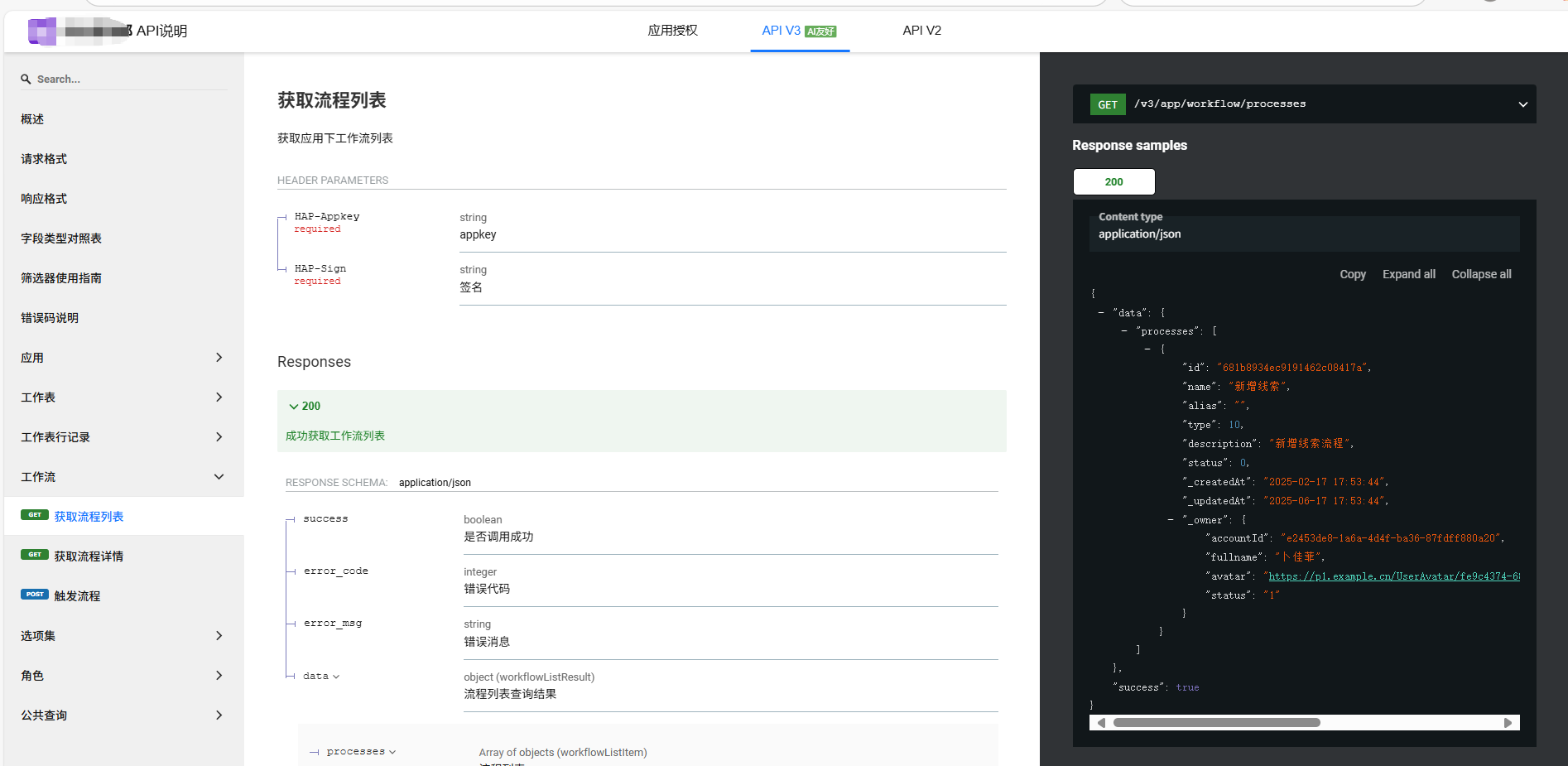This screenshot has height=766, width=1568.
Task: Click the right arrow of horizontal scrollbar
Action: pos(1508,723)
